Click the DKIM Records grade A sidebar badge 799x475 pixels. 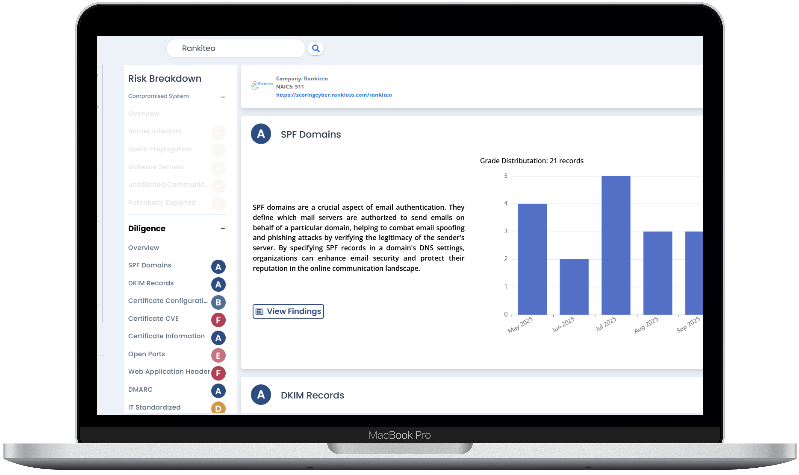(219, 284)
